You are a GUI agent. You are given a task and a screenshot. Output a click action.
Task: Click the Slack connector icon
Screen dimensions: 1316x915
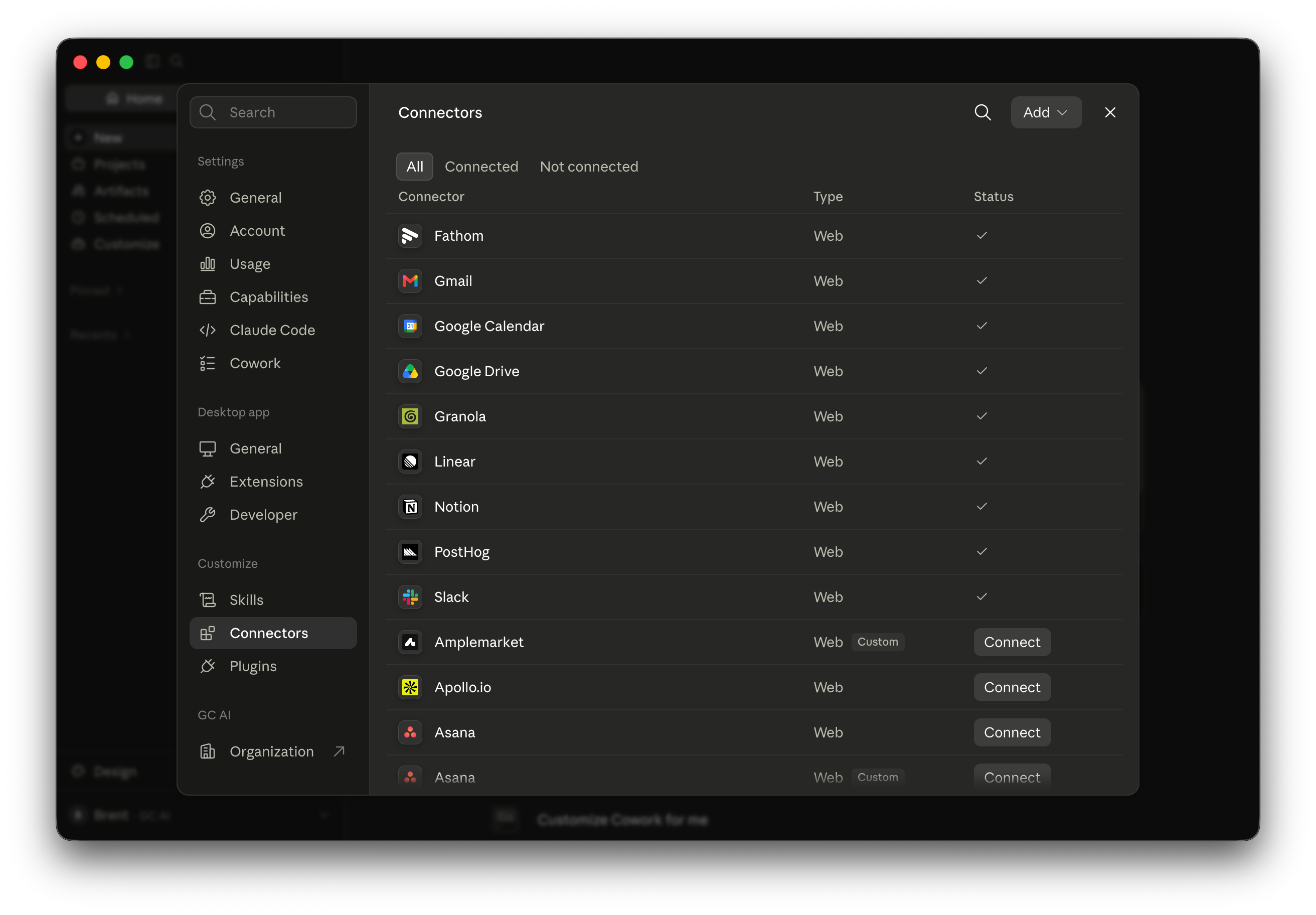(410, 597)
